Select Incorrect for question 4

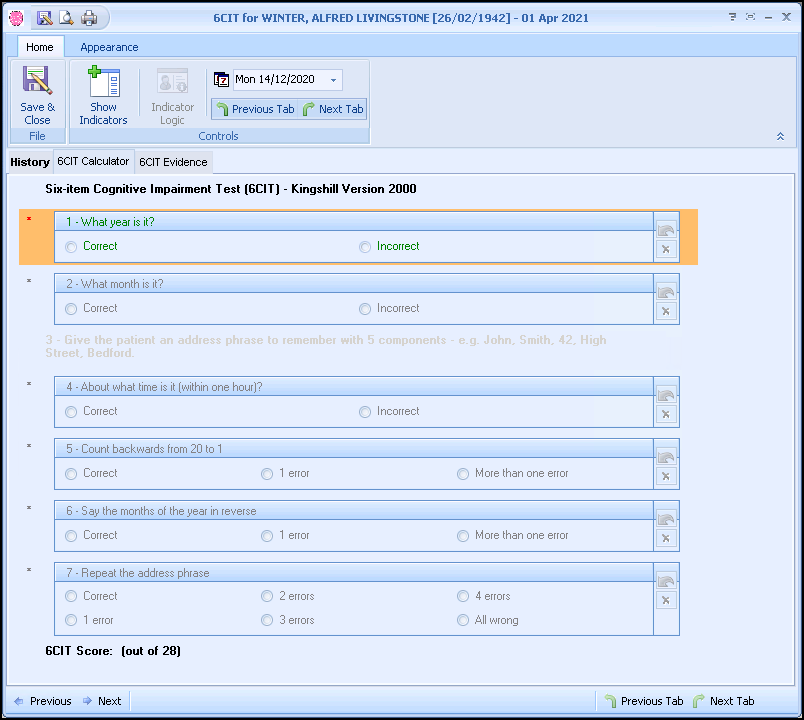tap(365, 411)
